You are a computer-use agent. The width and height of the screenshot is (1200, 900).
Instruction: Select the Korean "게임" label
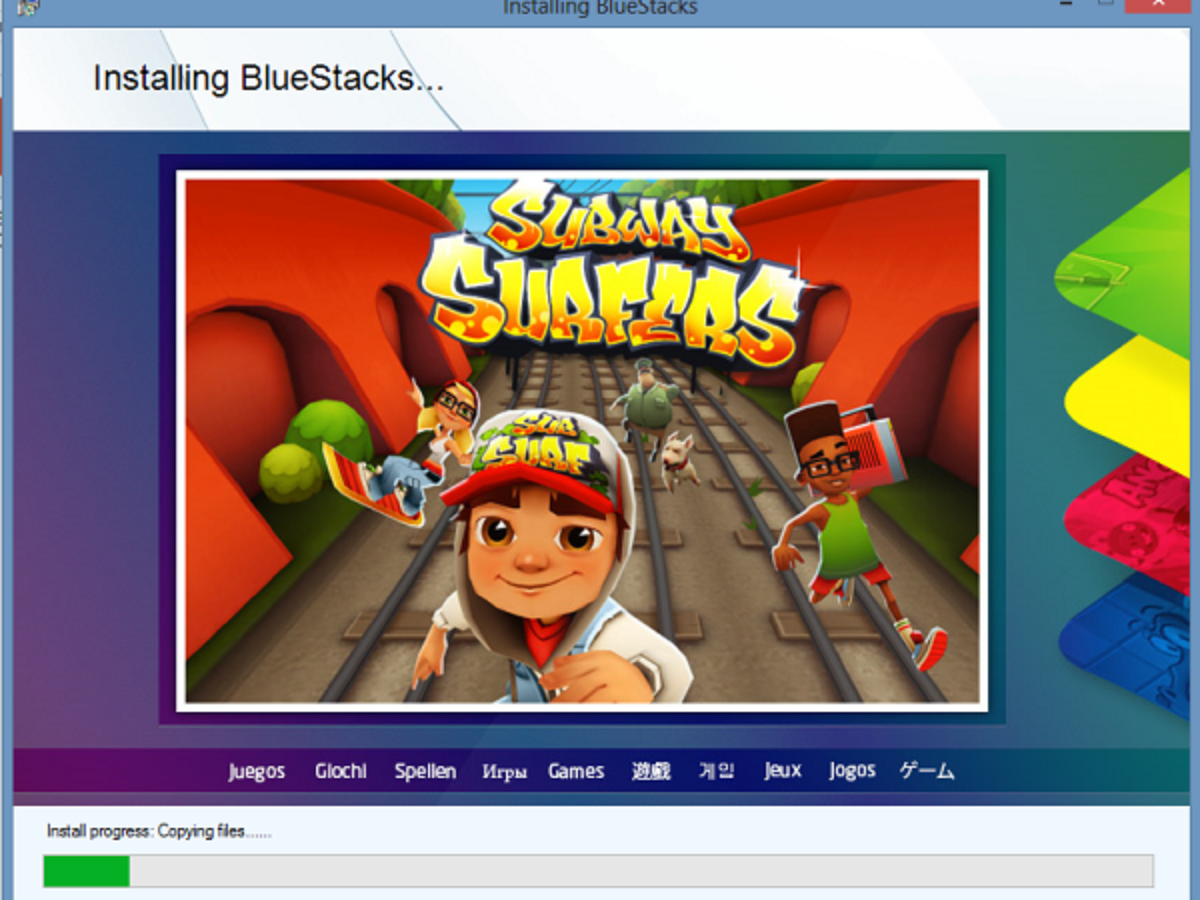point(716,771)
